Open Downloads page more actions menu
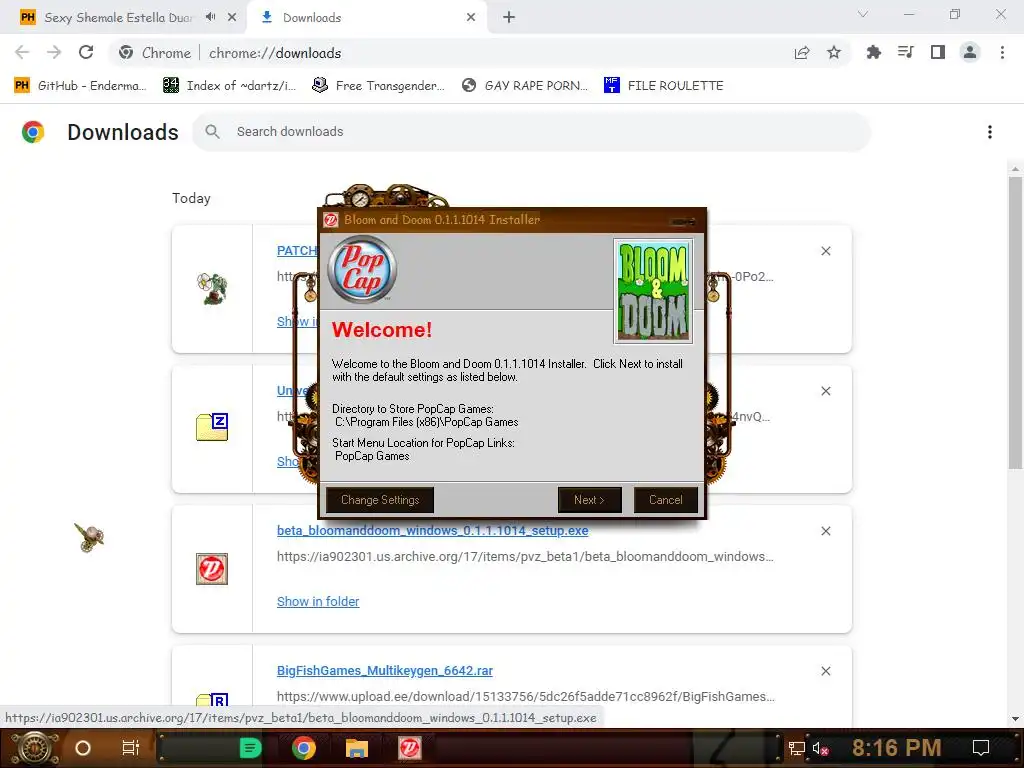This screenshot has width=1024, height=768. (x=990, y=132)
